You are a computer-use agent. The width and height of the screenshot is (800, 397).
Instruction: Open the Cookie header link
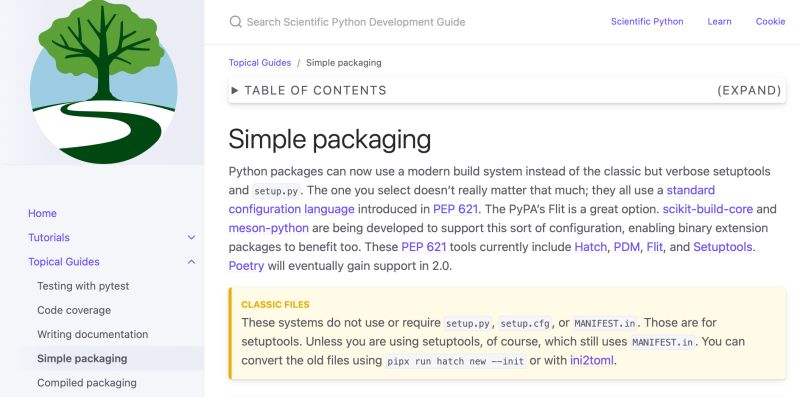(x=770, y=21)
